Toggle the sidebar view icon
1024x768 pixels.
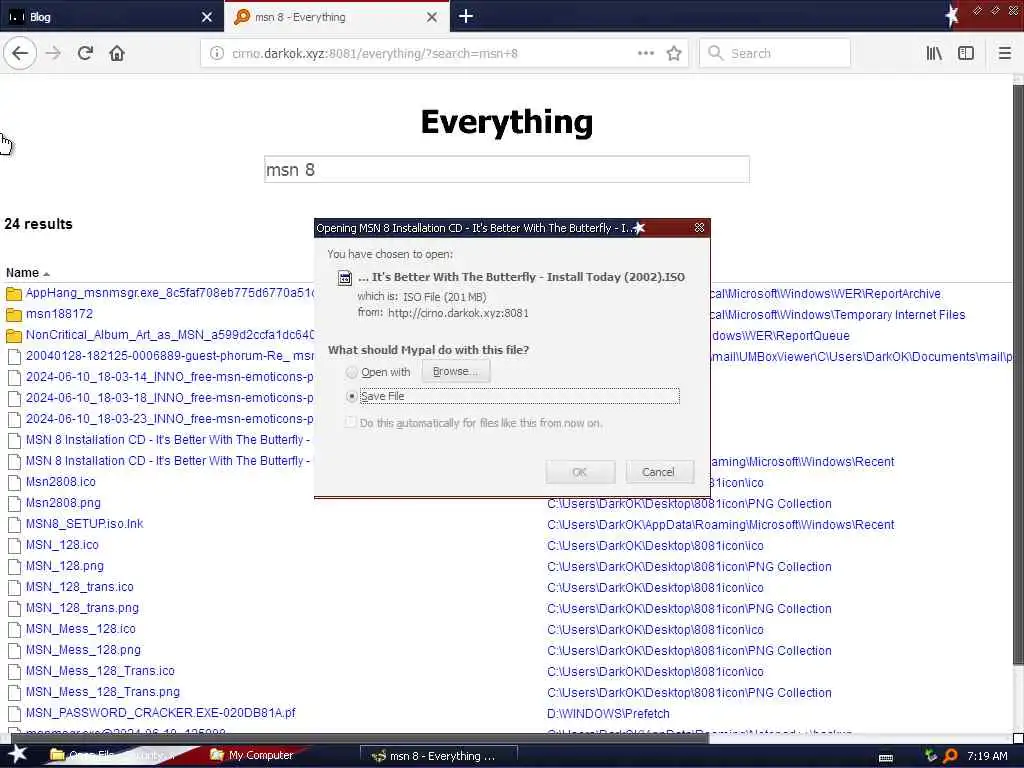(x=966, y=53)
